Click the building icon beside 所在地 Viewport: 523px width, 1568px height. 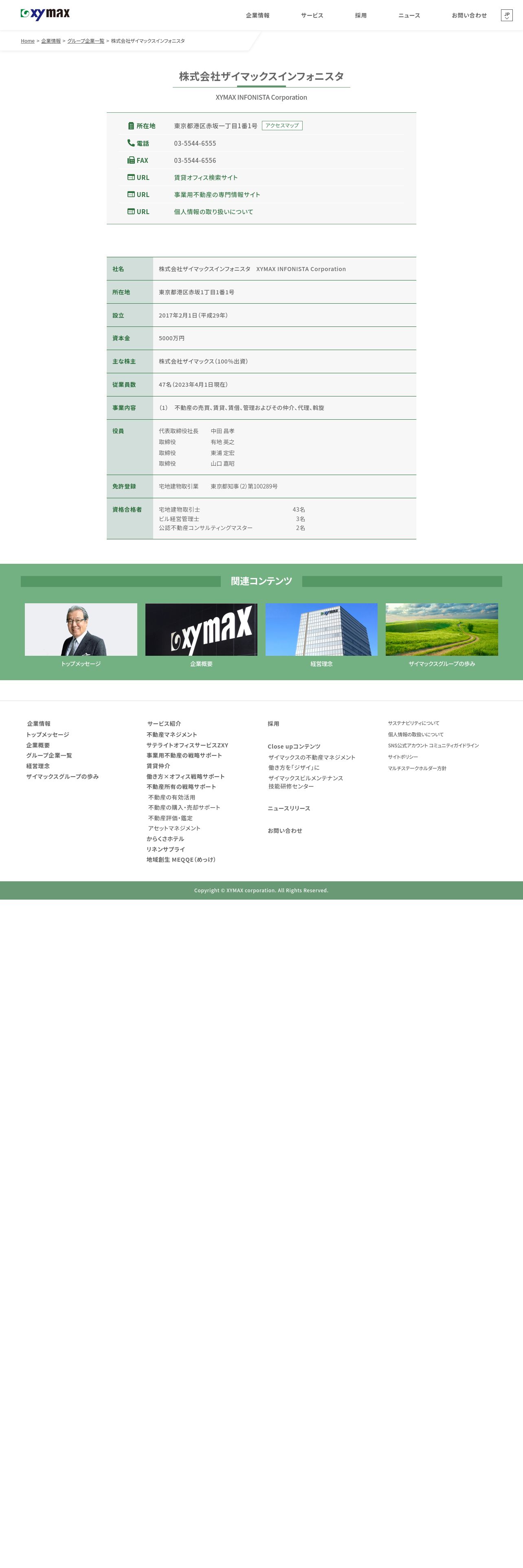pyautogui.click(x=131, y=126)
